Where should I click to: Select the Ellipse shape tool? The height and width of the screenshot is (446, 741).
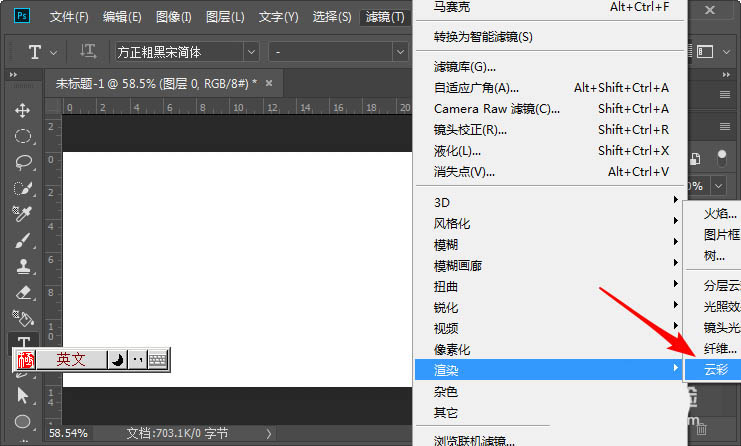click(22, 421)
